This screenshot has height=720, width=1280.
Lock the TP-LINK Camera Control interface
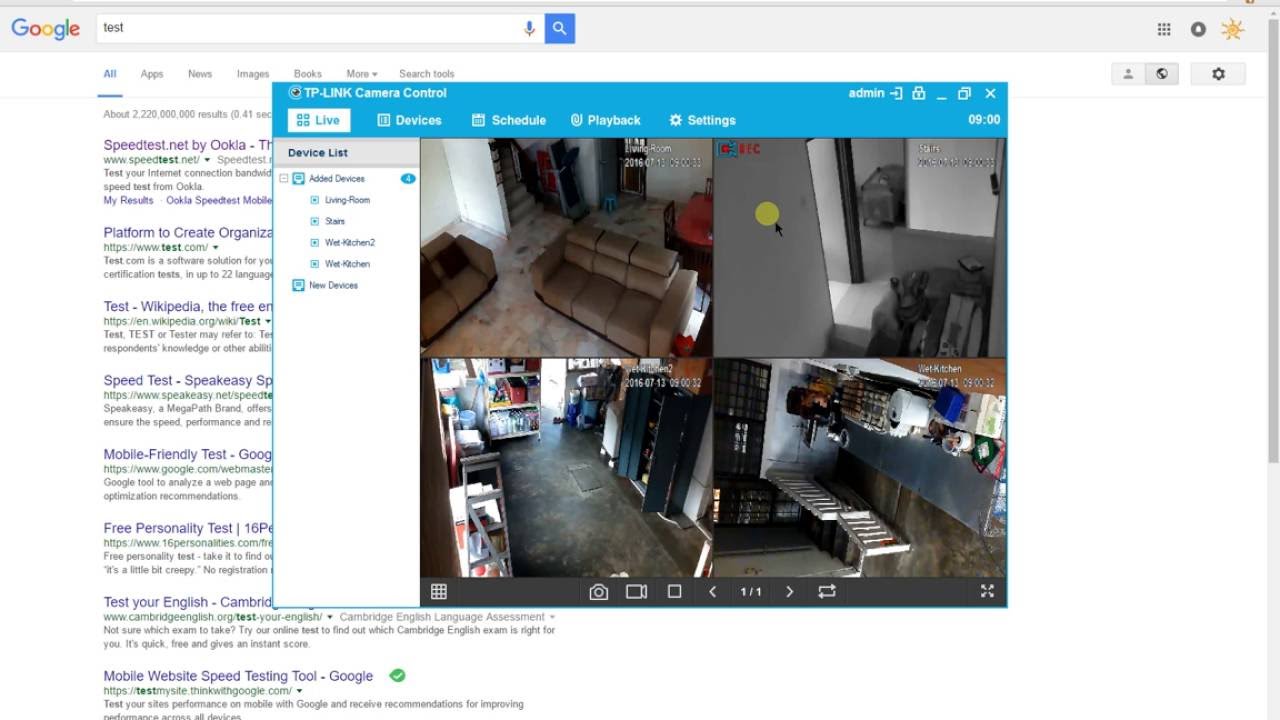pos(918,93)
